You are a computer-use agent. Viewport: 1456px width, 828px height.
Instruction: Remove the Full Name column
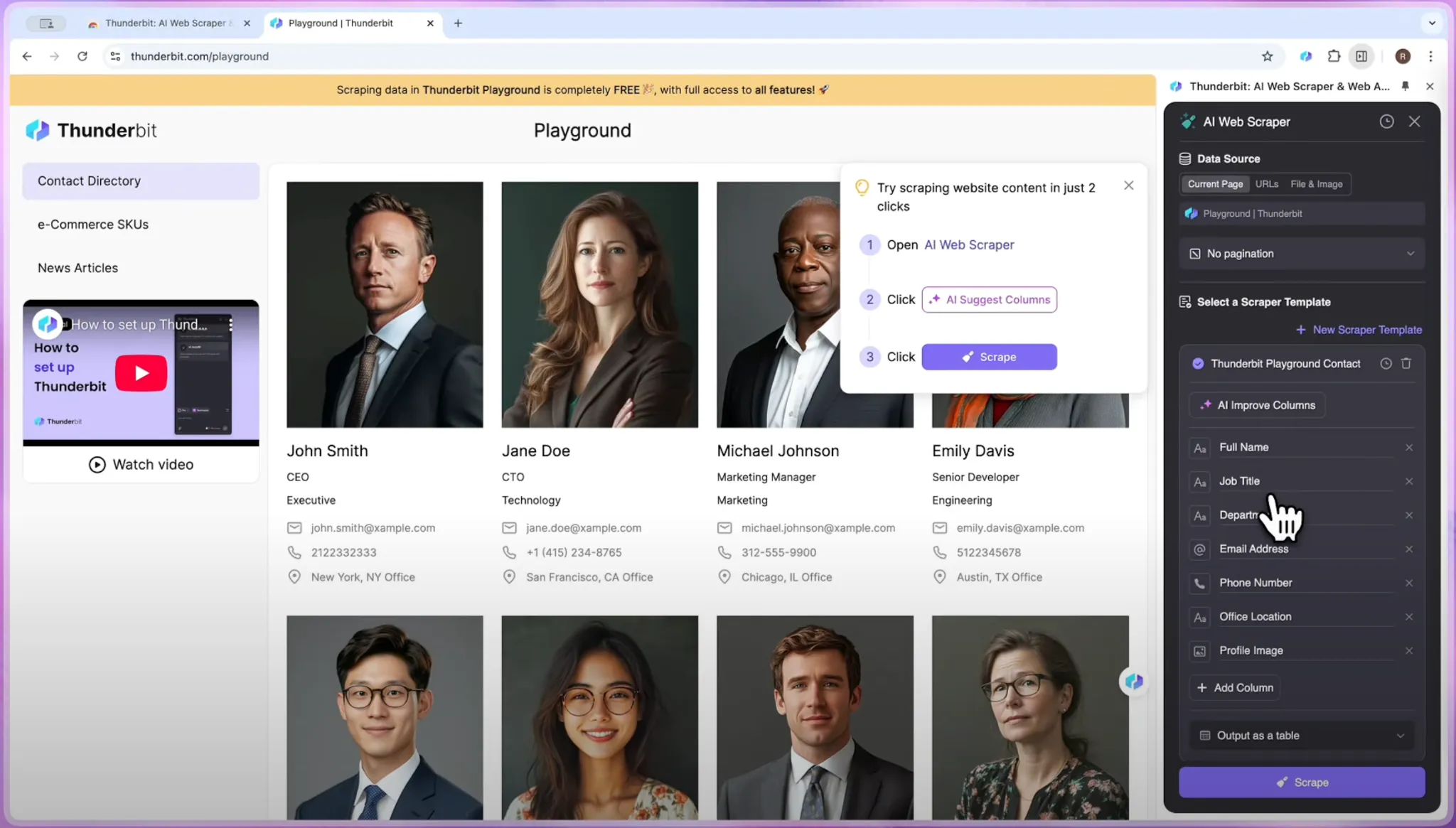1408,447
